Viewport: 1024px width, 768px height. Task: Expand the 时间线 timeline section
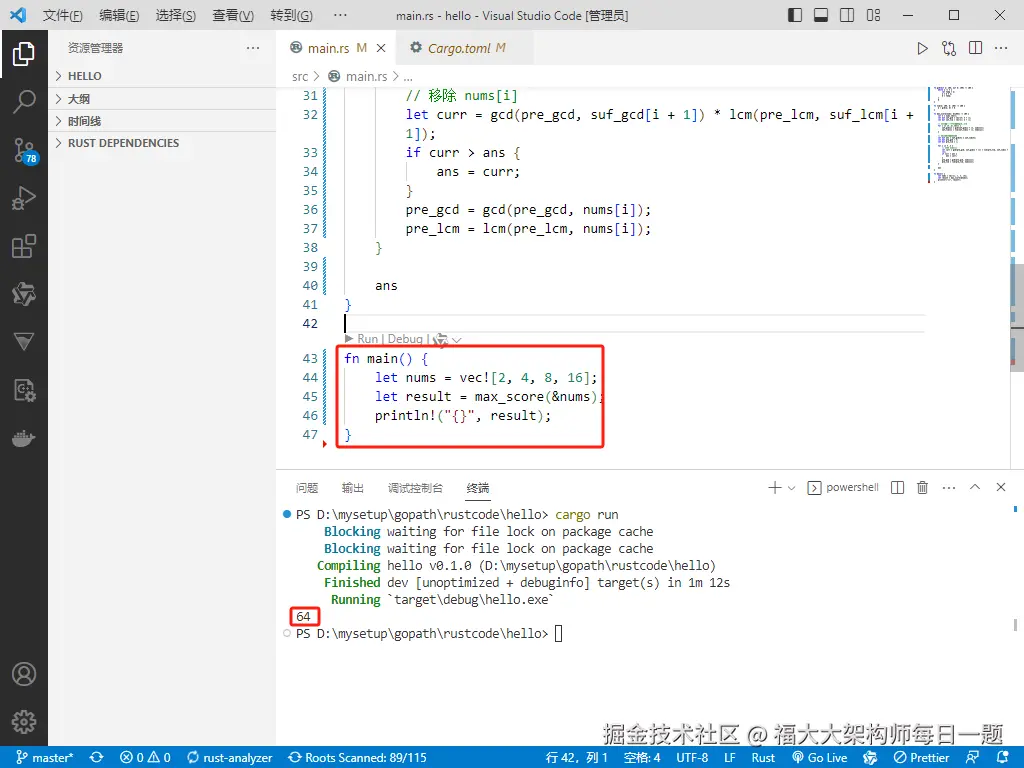162,121
